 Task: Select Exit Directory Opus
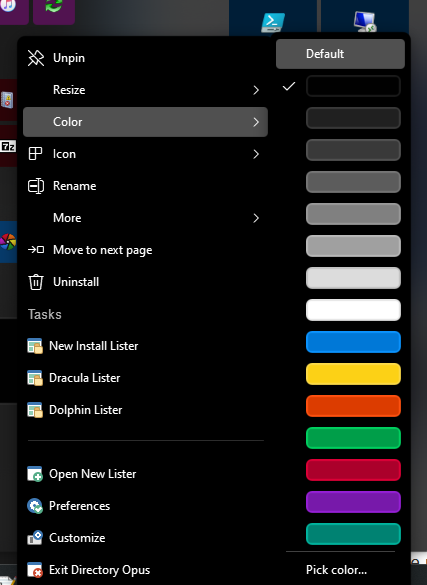pos(145,570)
